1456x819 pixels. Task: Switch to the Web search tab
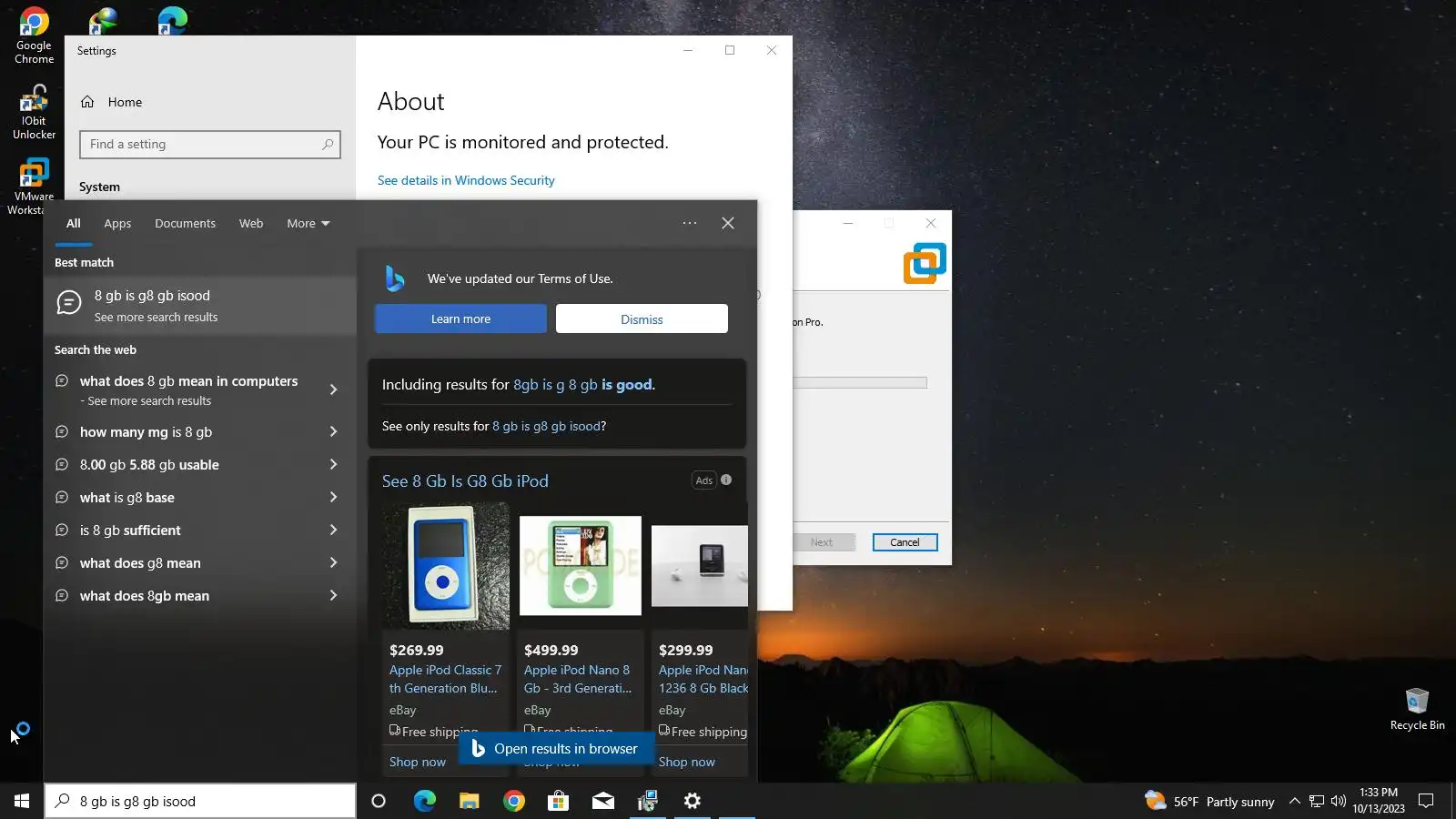tap(251, 223)
